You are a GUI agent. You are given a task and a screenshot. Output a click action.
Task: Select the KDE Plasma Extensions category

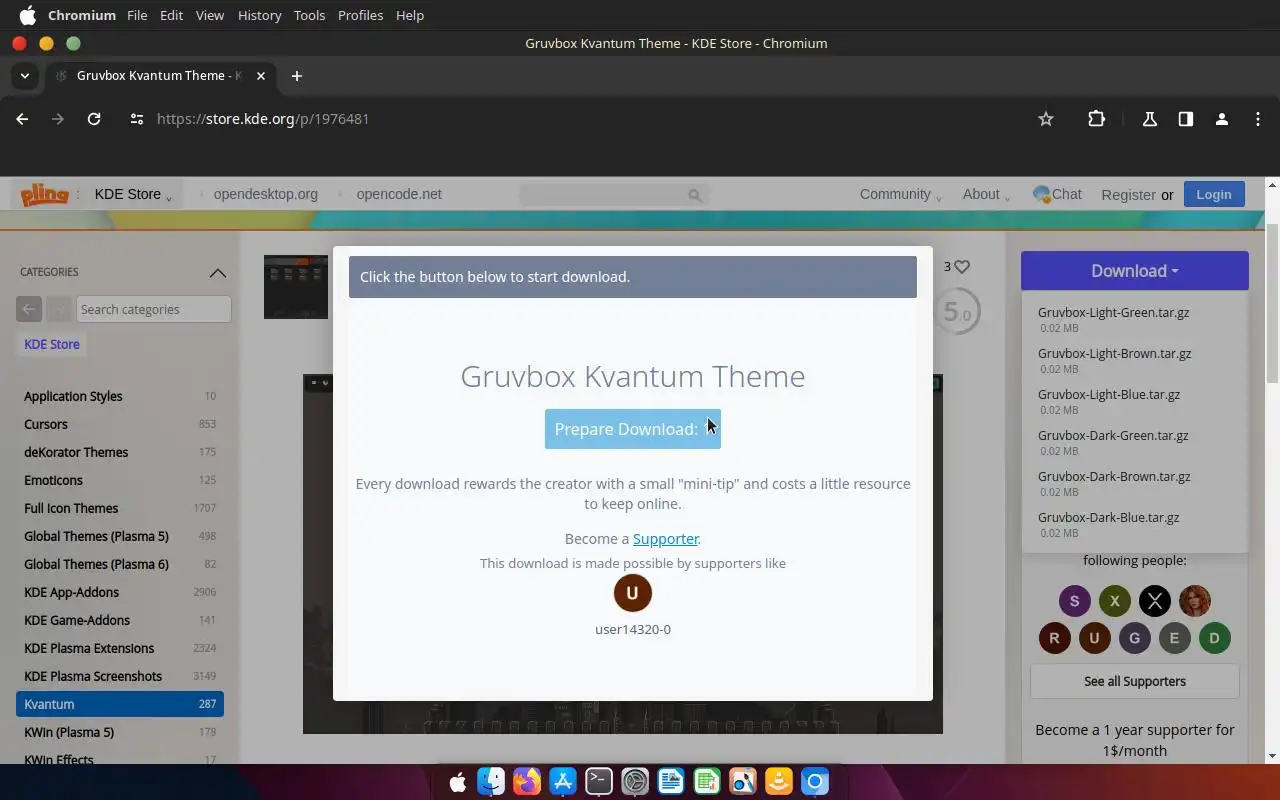[120, 648]
